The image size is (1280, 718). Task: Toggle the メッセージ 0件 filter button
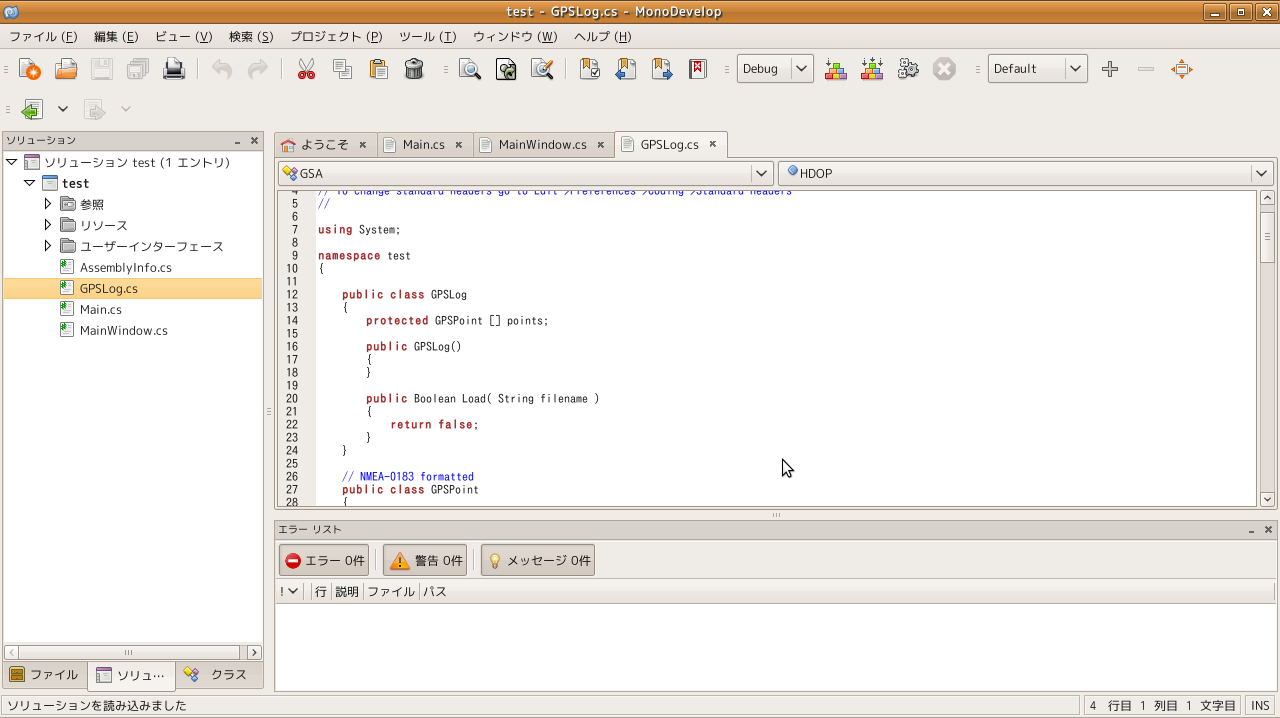click(x=538, y=561)
